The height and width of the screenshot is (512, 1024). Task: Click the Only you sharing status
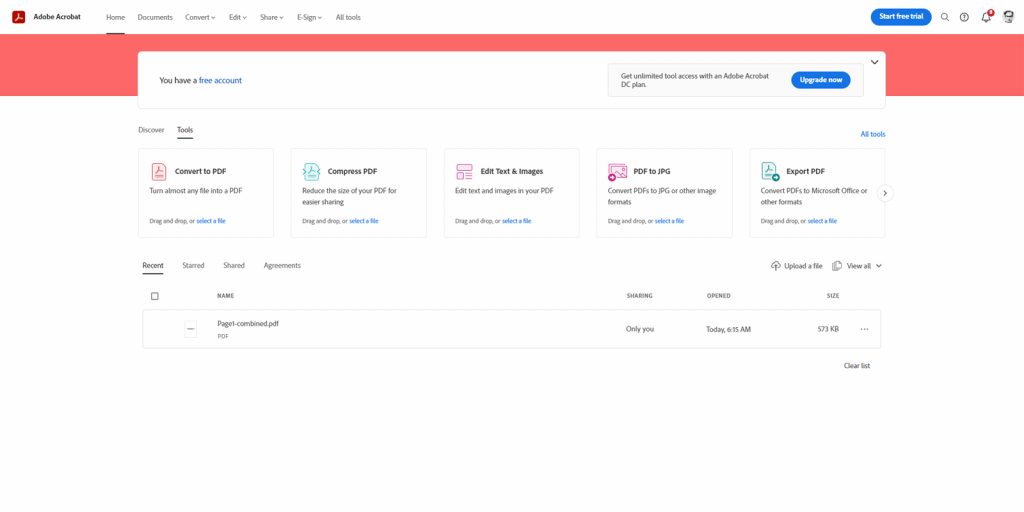click(640, 329)
